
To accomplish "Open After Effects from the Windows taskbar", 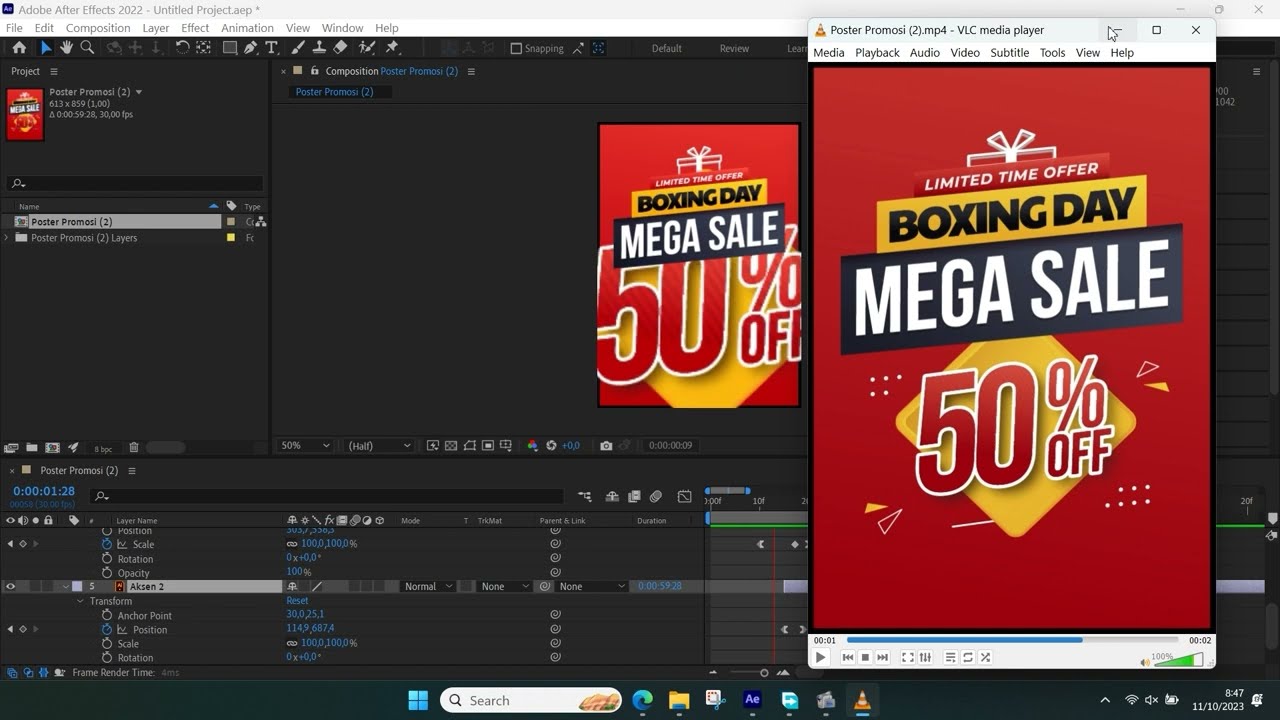I will (752, 700).
